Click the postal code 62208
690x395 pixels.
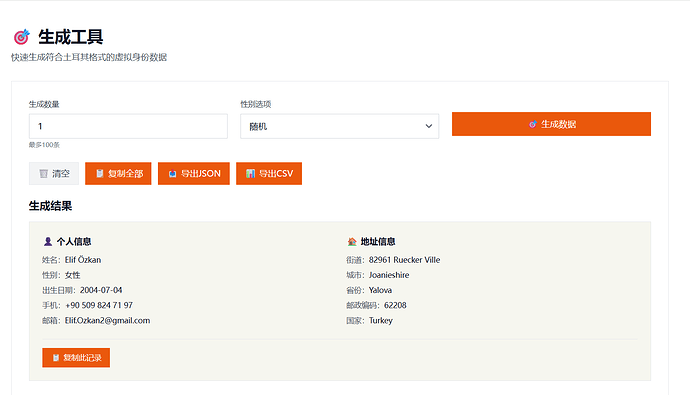coord(395,305)
